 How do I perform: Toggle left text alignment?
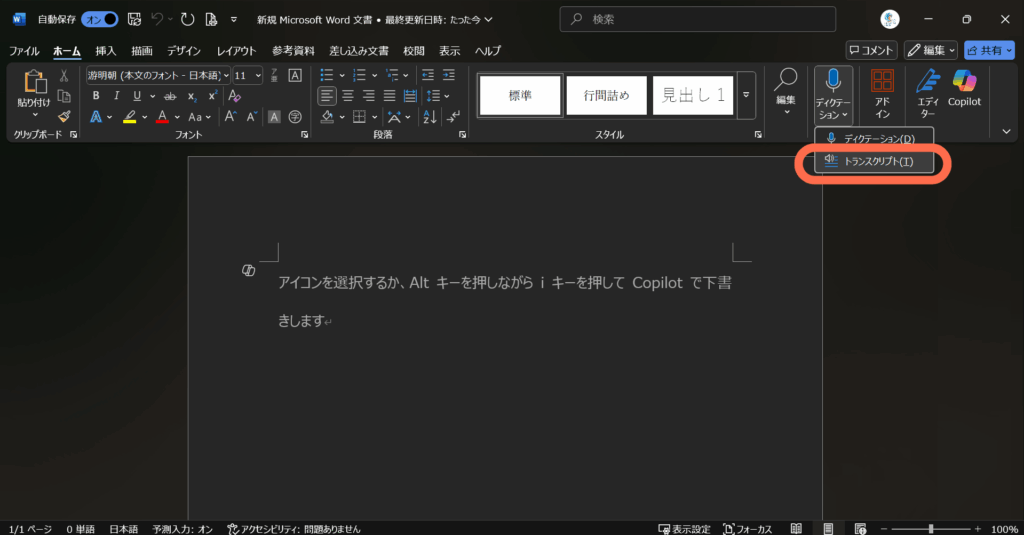(x=327, y=96)
